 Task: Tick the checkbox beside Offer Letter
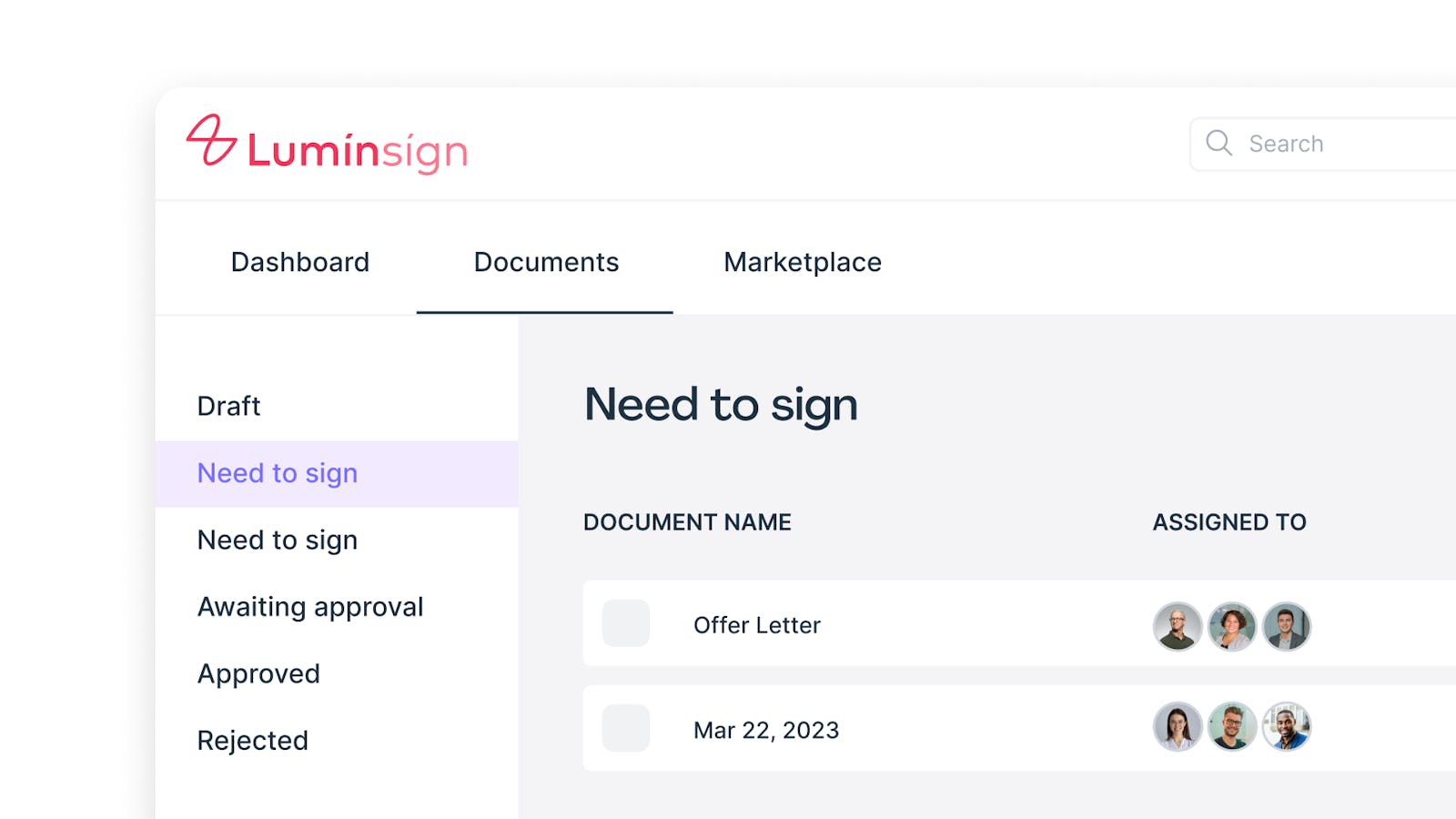click(626, 623)
